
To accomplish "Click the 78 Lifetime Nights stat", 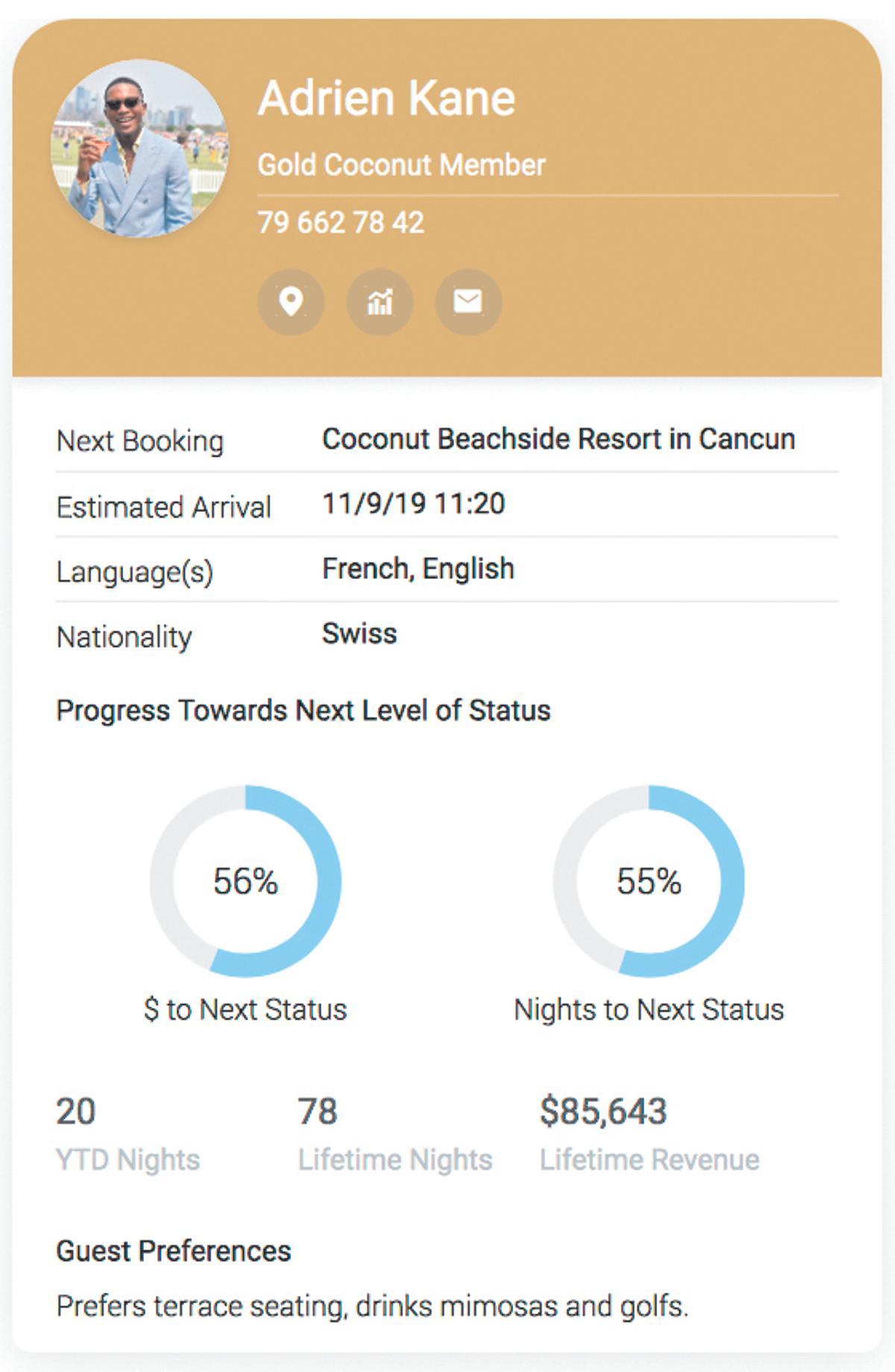I will pos(318,1111).
